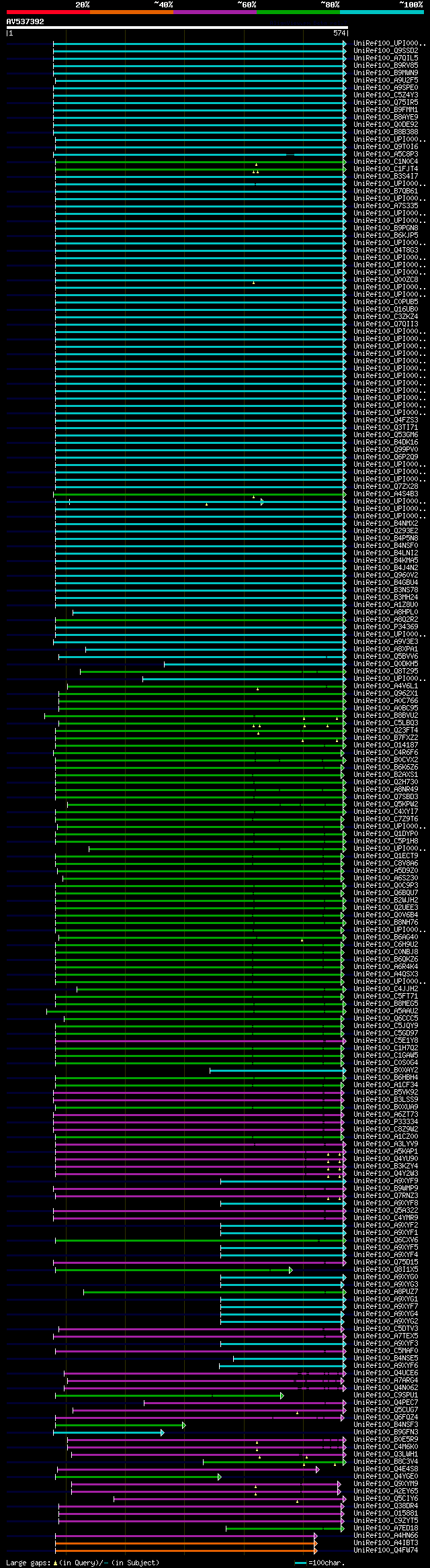Click the cyan arrowhead ending the UniRef100_B6KJP5 bar
The height and width of the screenshot is (1568, 430).
[345, 236]
